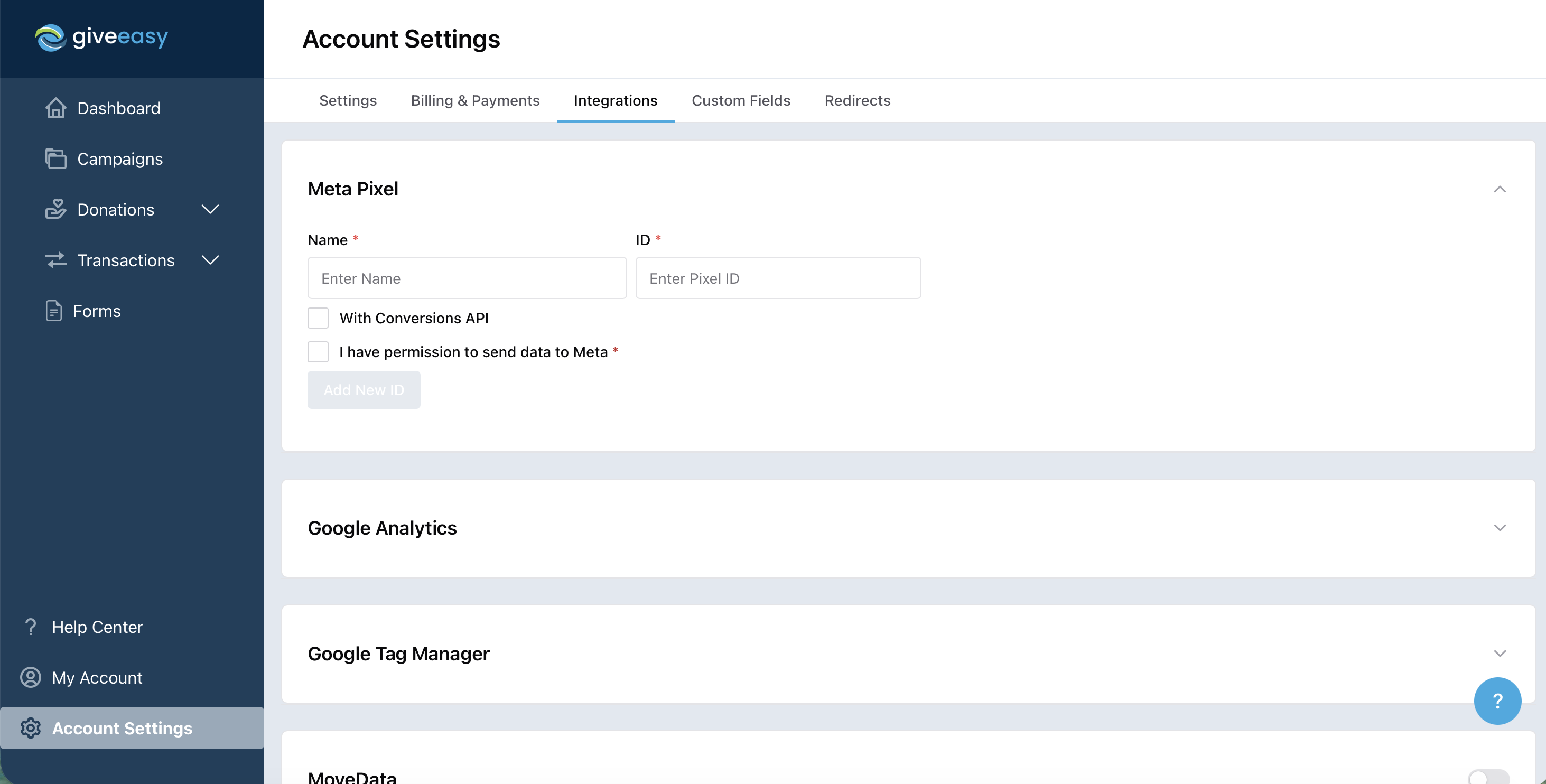The width and height of the screenshot is (1546, 784).
Task: Click the Google Analytics heading
Action: [383, 528]
